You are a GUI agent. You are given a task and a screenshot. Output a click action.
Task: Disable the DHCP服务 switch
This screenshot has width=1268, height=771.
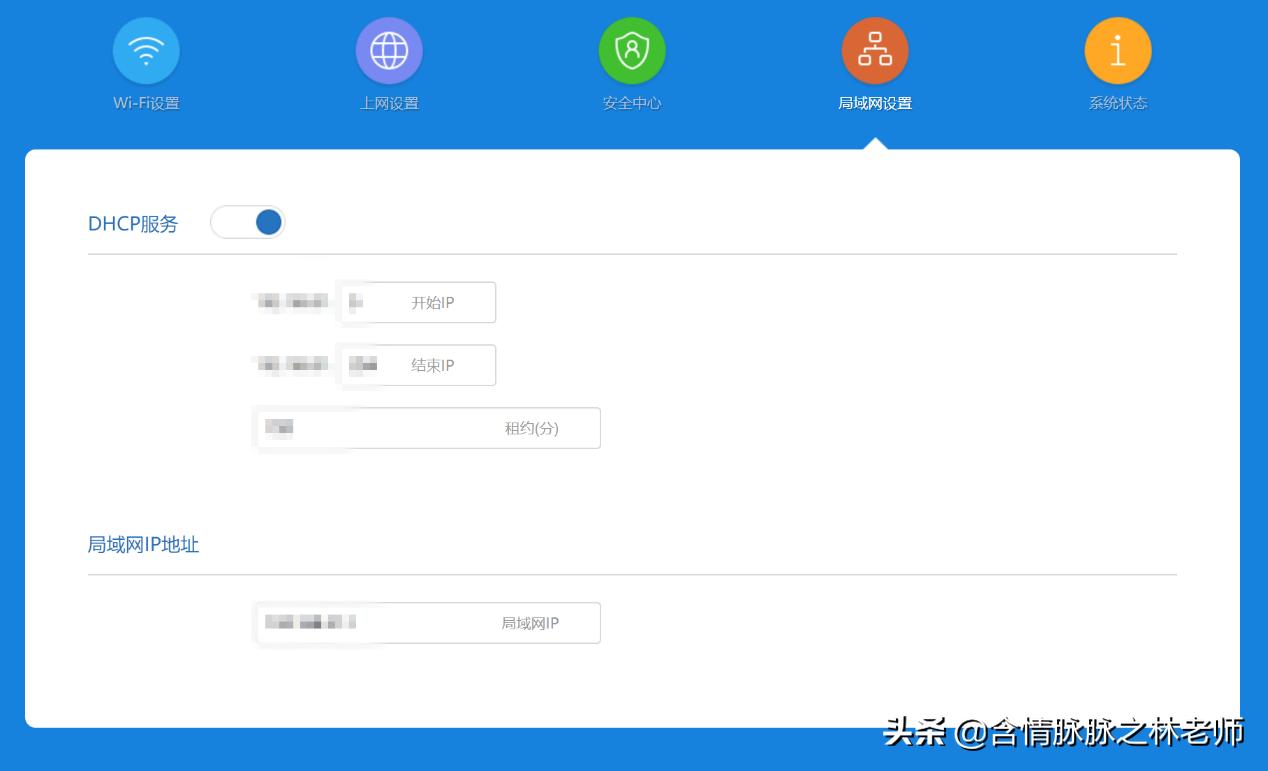[x=248, y=222]
